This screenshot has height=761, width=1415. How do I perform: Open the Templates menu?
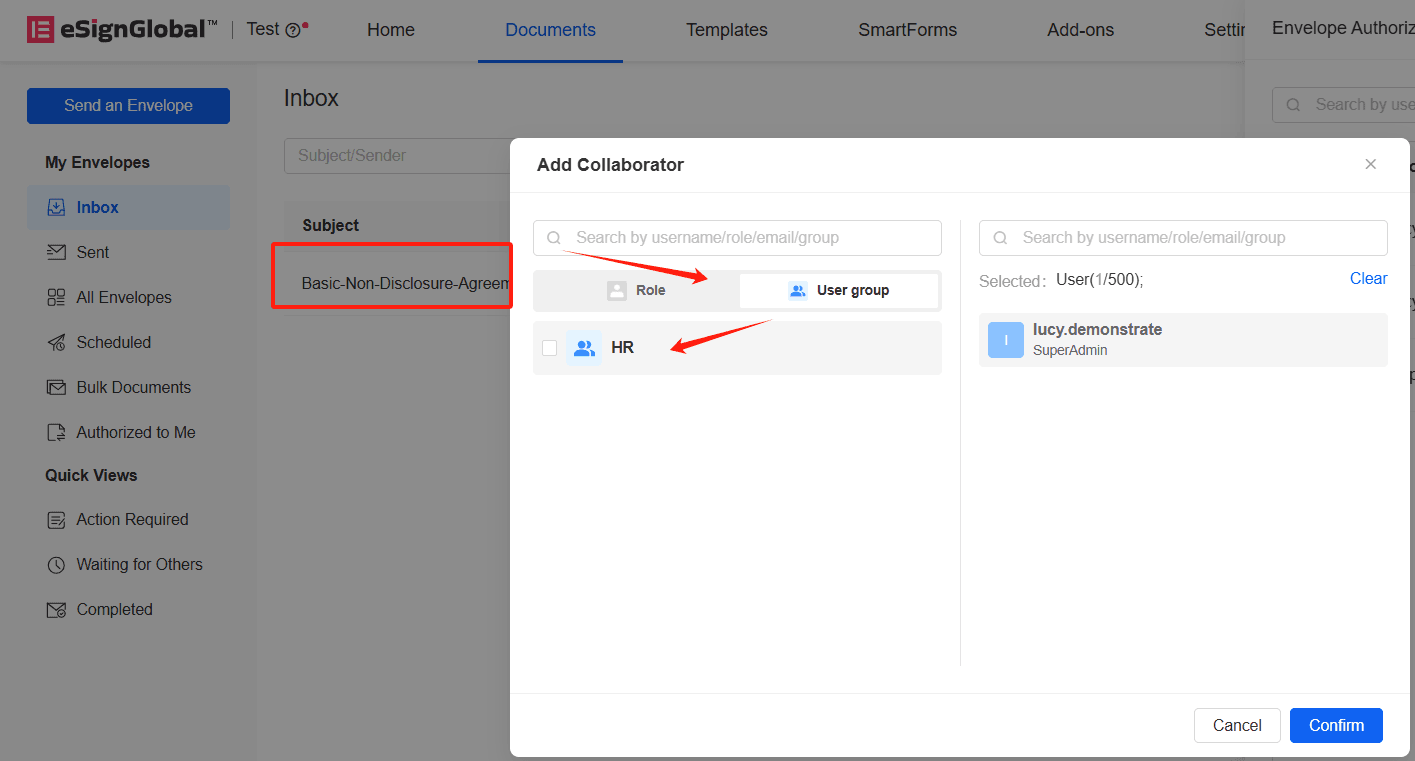(726, 30)
